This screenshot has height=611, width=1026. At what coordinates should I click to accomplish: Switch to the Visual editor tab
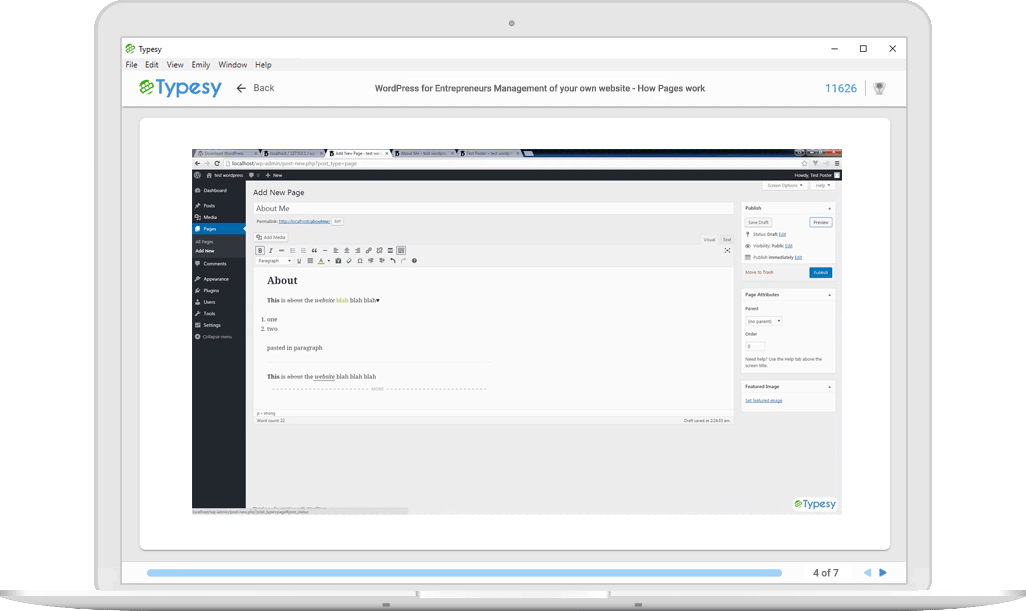(x=709, y=239)
